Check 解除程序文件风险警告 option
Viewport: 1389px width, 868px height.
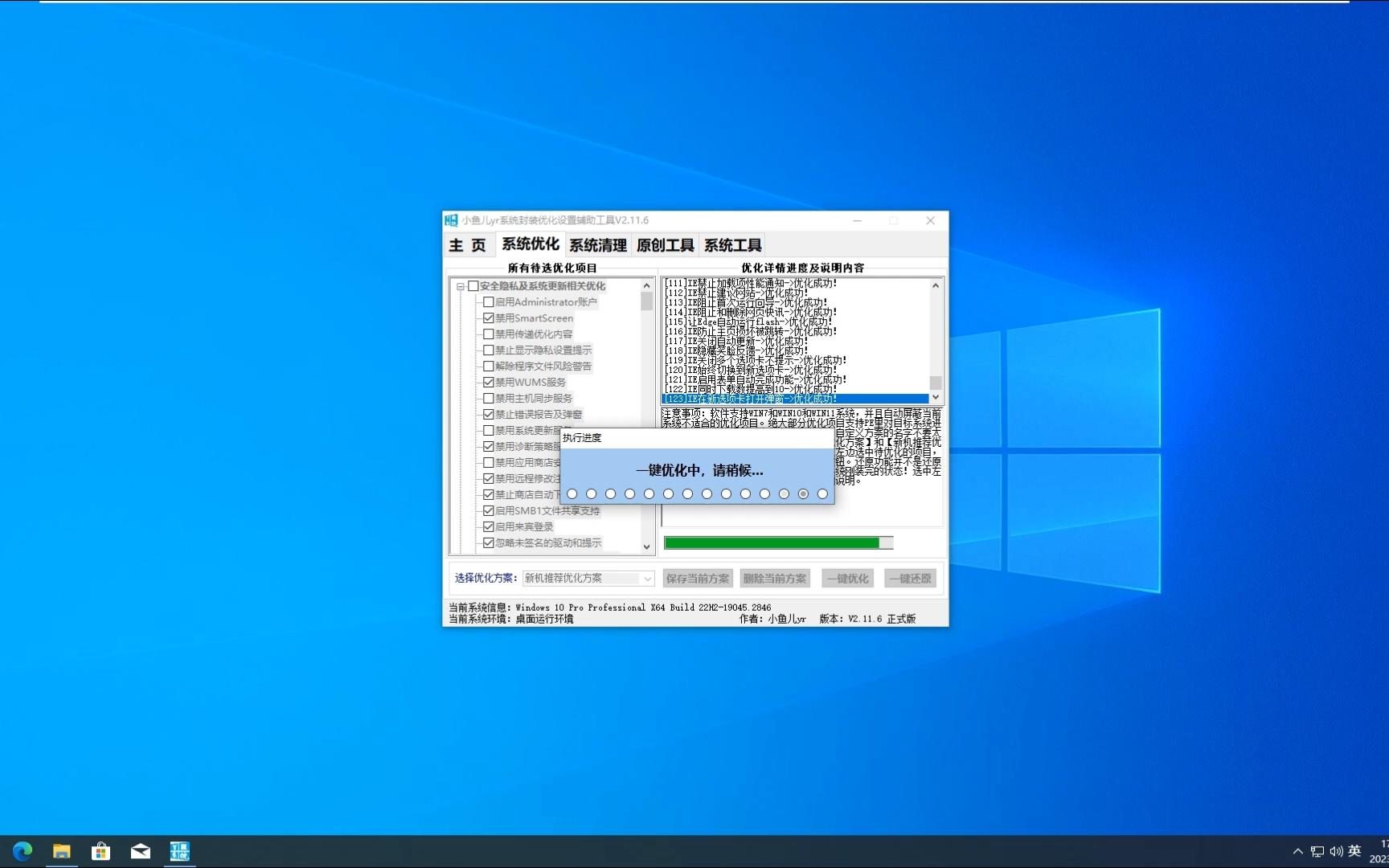tap(488, 366)
